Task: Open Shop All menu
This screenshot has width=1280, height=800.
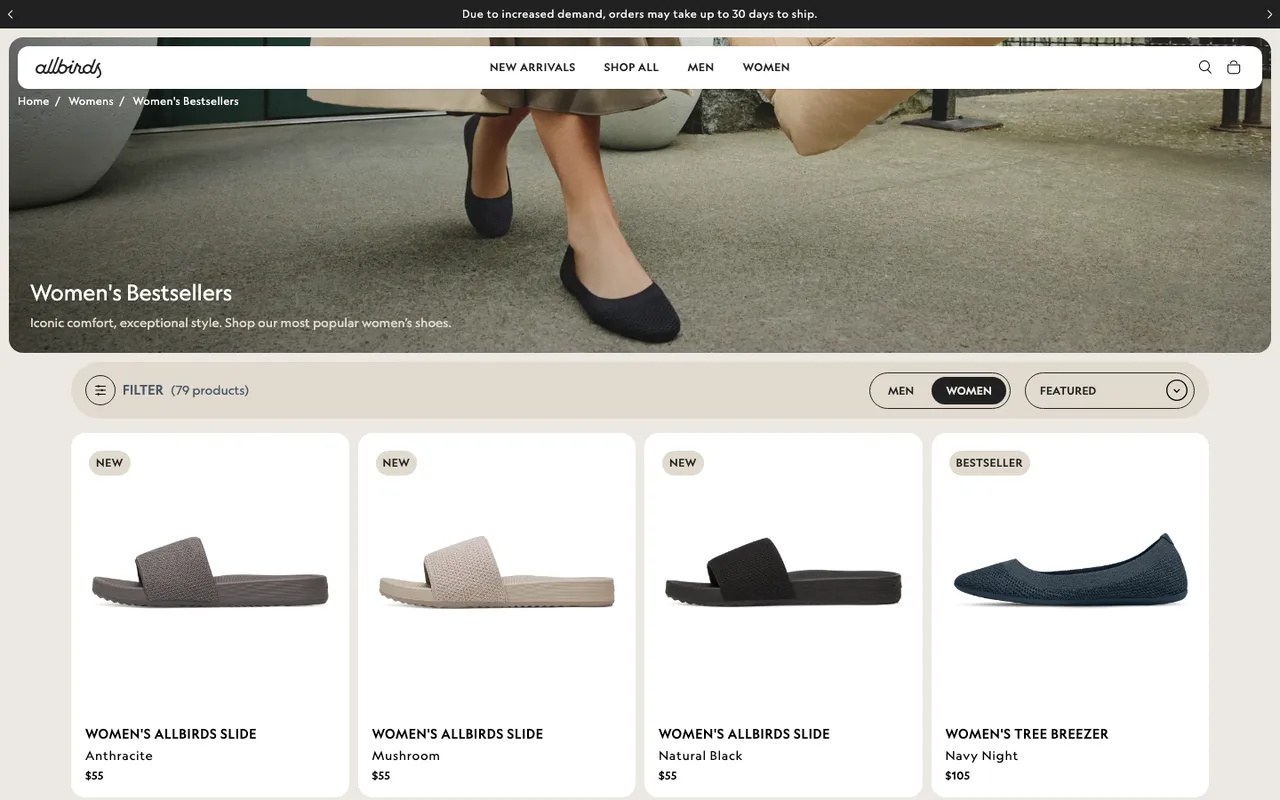Action: click(x=631, y=67)
